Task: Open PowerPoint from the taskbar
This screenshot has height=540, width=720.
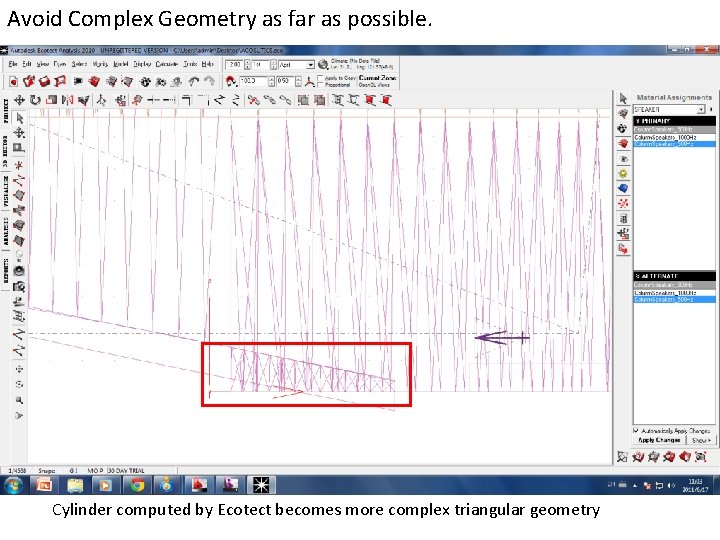Action: 44,485
